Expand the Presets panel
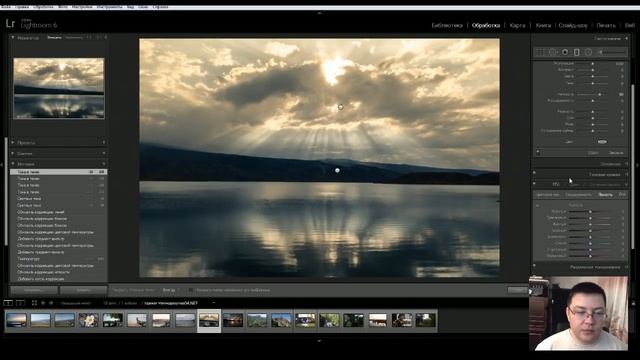 pos(13,142)
